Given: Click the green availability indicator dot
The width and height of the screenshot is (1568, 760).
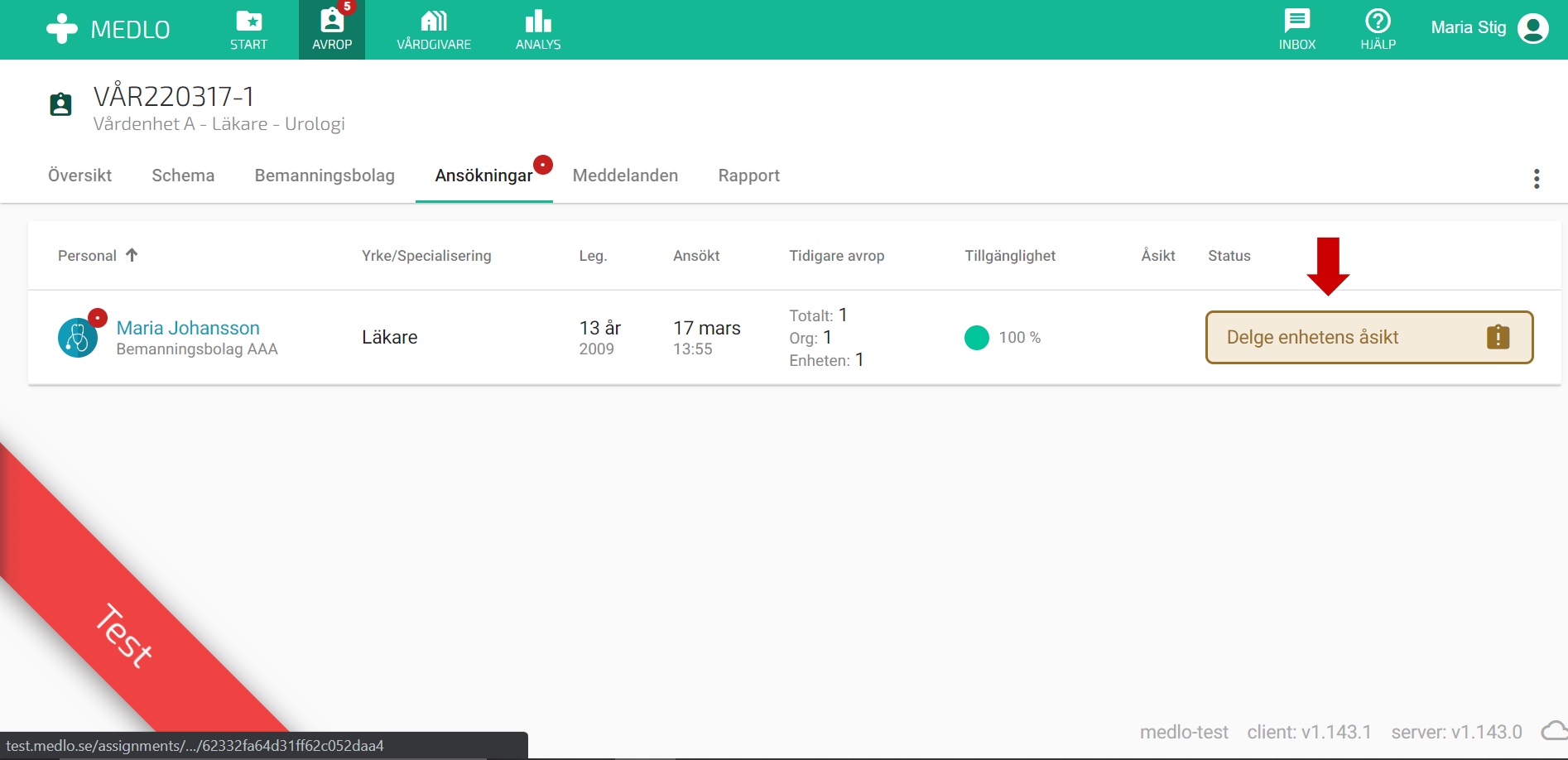Looking at the screenshot, I should click(x=977, y=338).
